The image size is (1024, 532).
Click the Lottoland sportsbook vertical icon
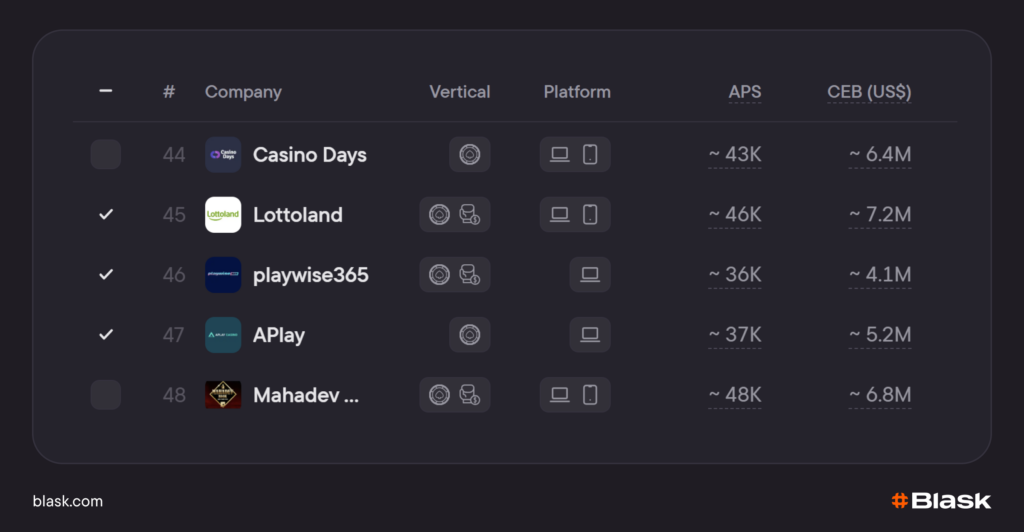tap(470, 215)
